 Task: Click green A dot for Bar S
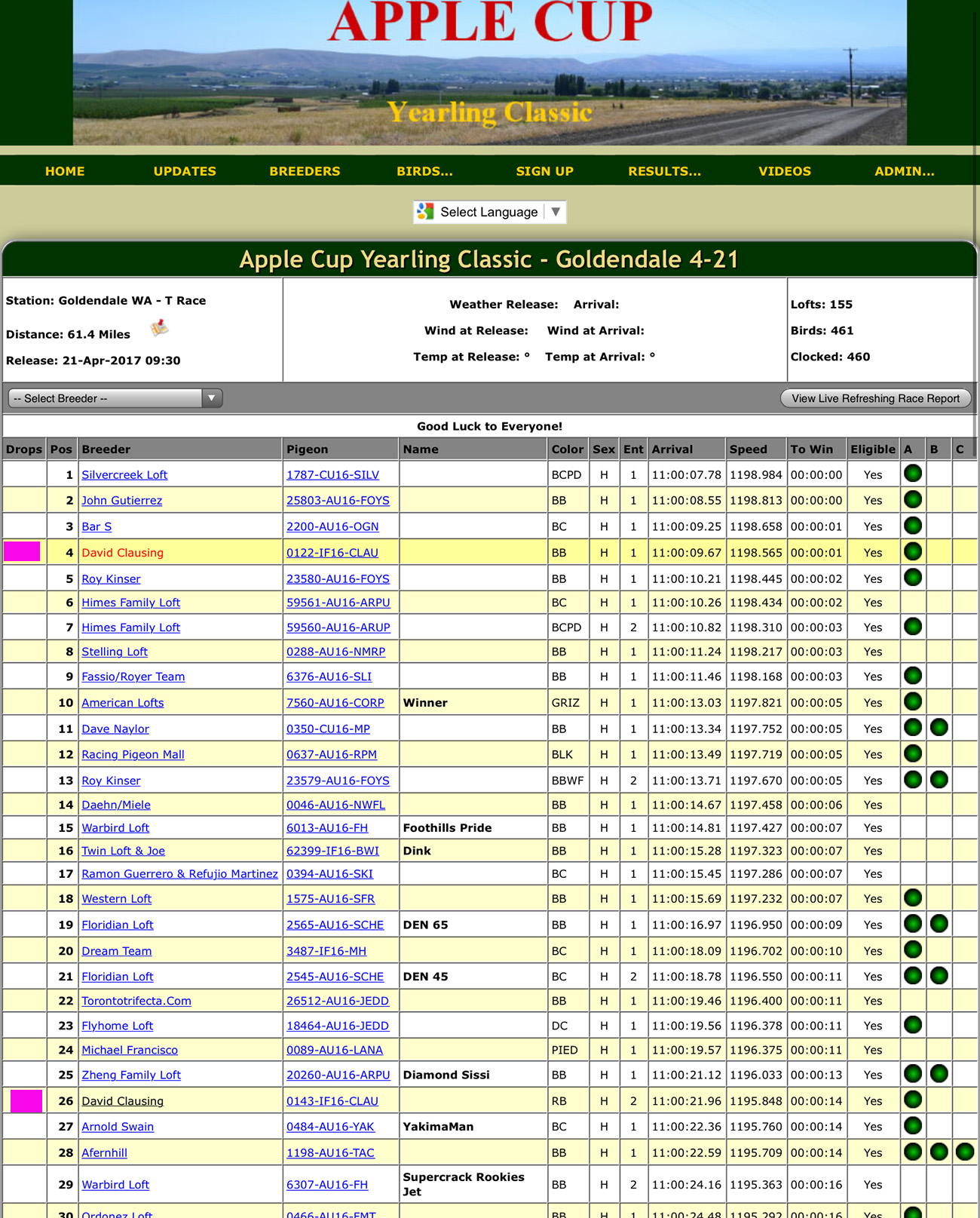click(x=912, y=526)
